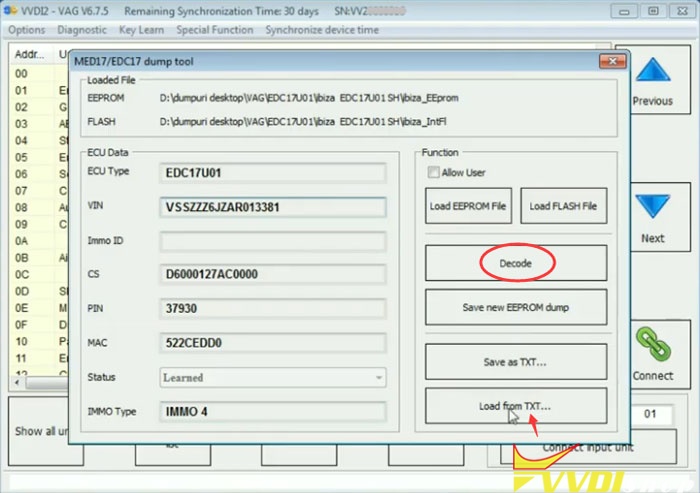This screenshot has height=493, width=700.
Task: Click the green Connect chain icon
Action: pyautogui.click(x=653, y=344)
